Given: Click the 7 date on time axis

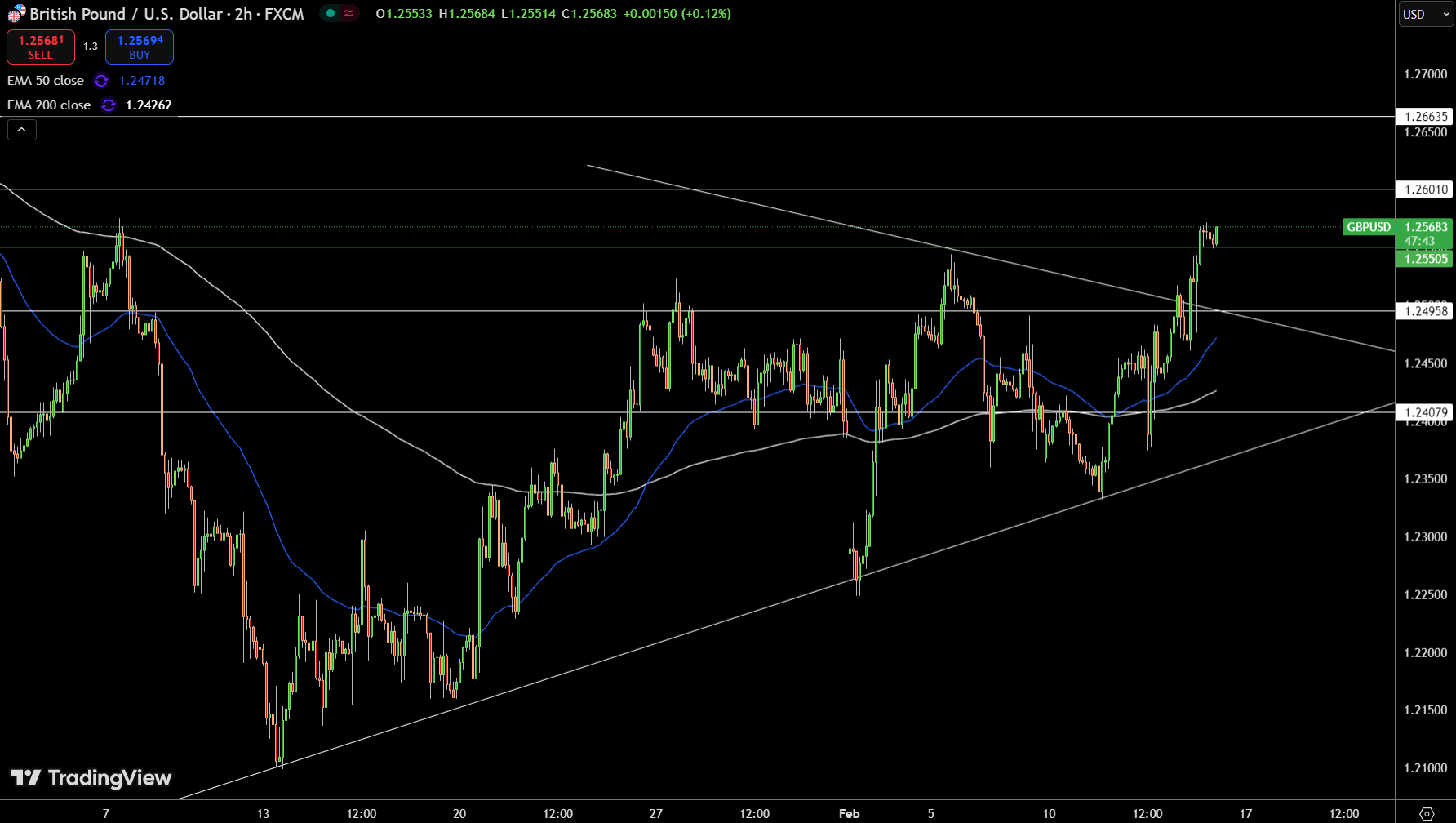Looking at the screenshot, I should pos(105,813).
